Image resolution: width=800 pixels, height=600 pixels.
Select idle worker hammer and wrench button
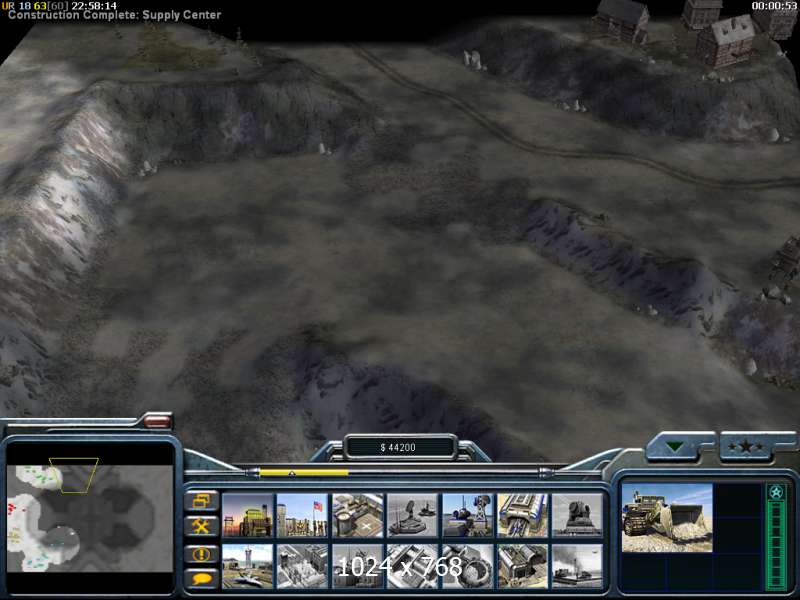[x=202, y=527]
